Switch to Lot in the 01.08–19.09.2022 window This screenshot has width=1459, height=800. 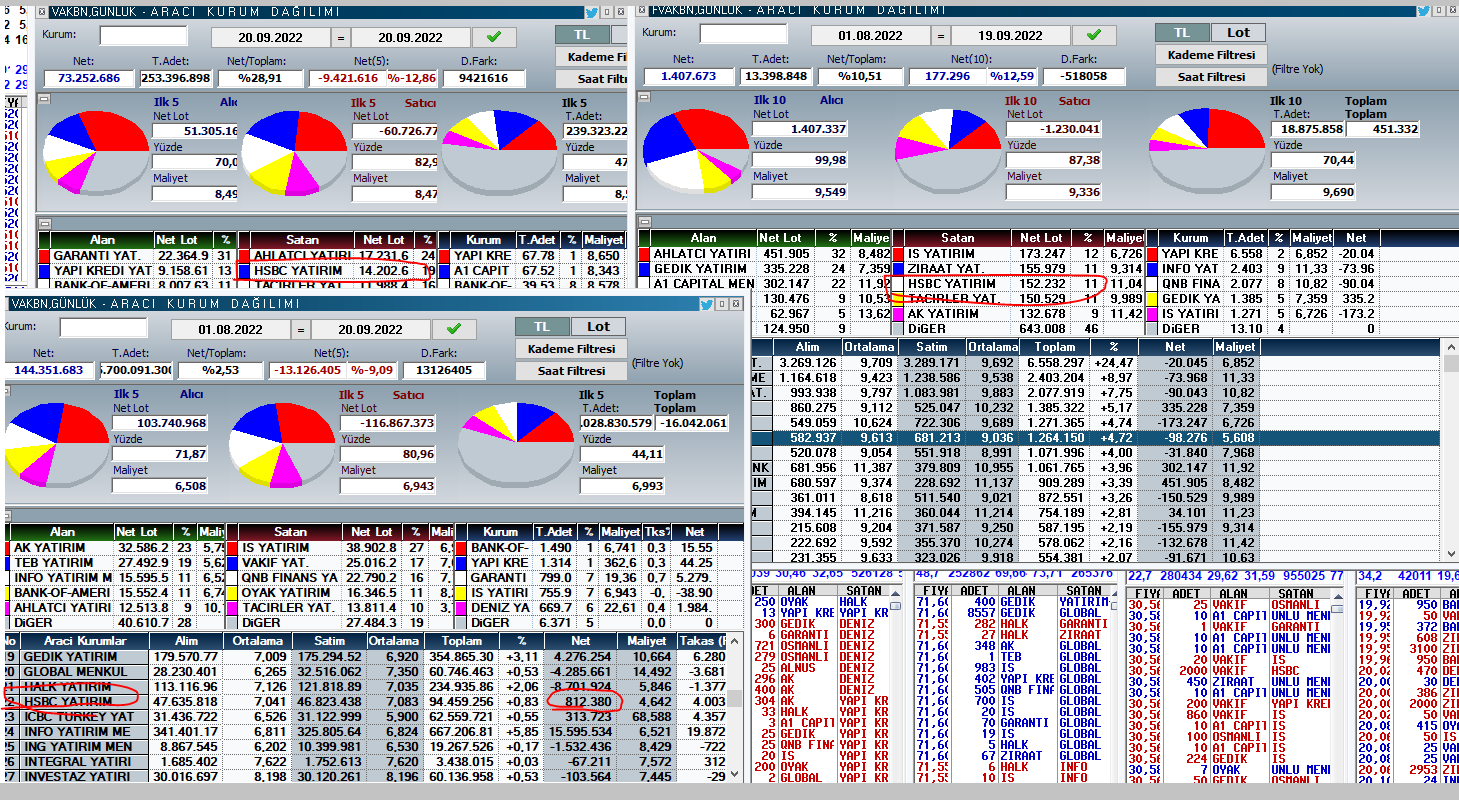coord(1238,32)
